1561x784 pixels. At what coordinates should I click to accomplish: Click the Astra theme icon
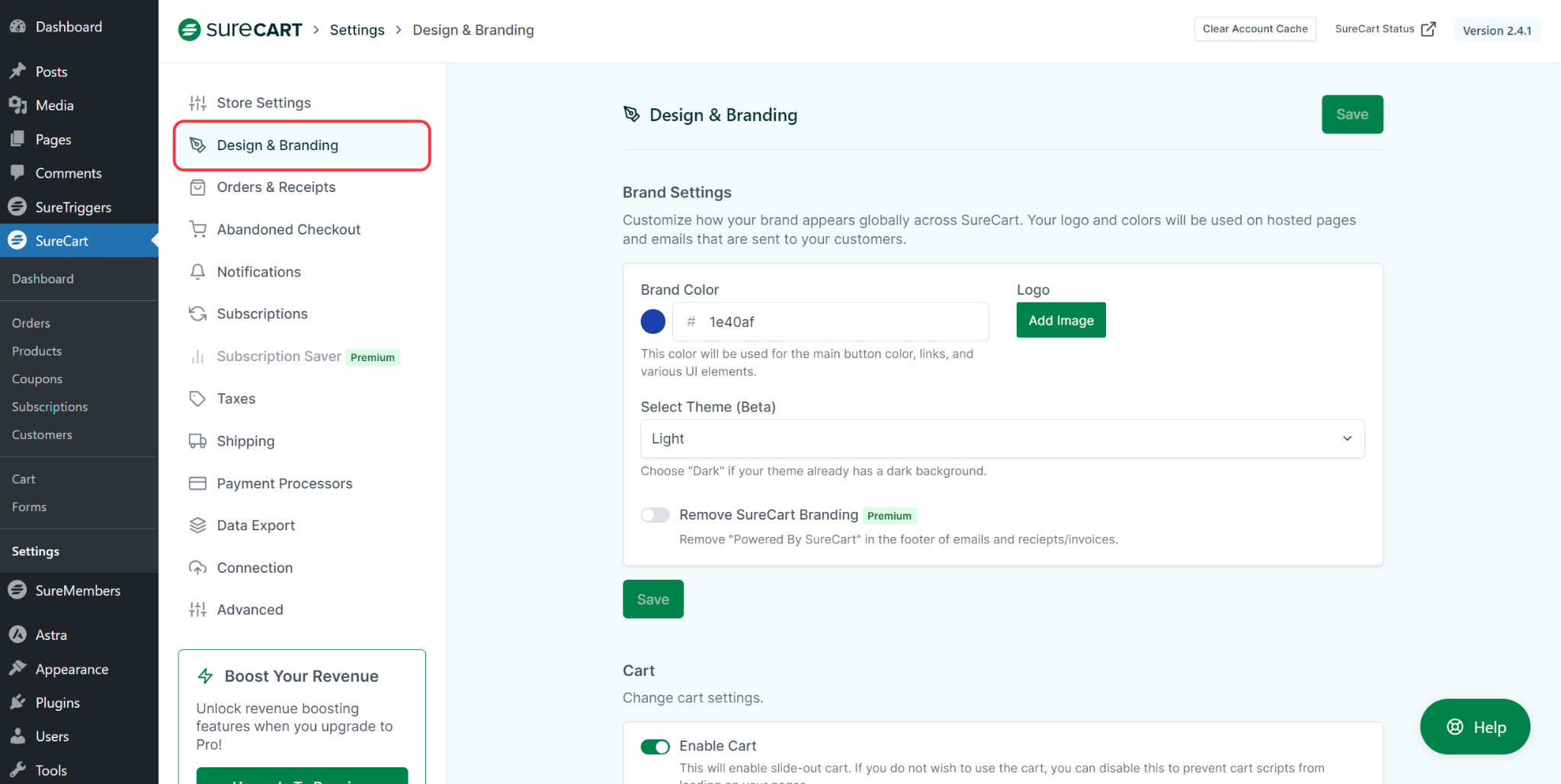pyautogui.click(x=18, y=635)
